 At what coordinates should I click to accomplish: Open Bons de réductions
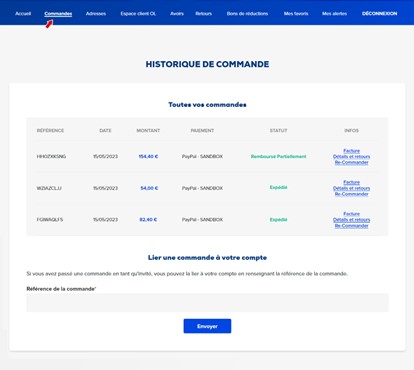point(247,14)
